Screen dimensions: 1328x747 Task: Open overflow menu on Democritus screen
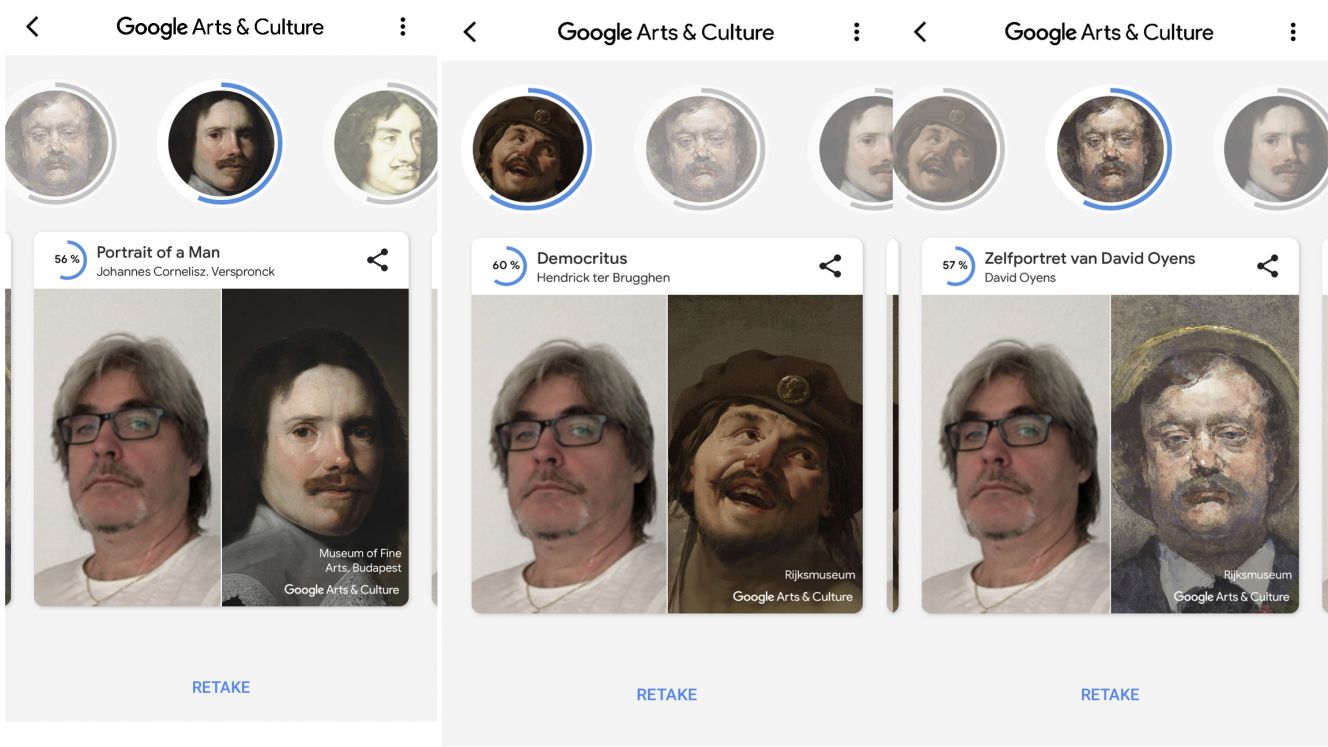(x=856, y=32)
